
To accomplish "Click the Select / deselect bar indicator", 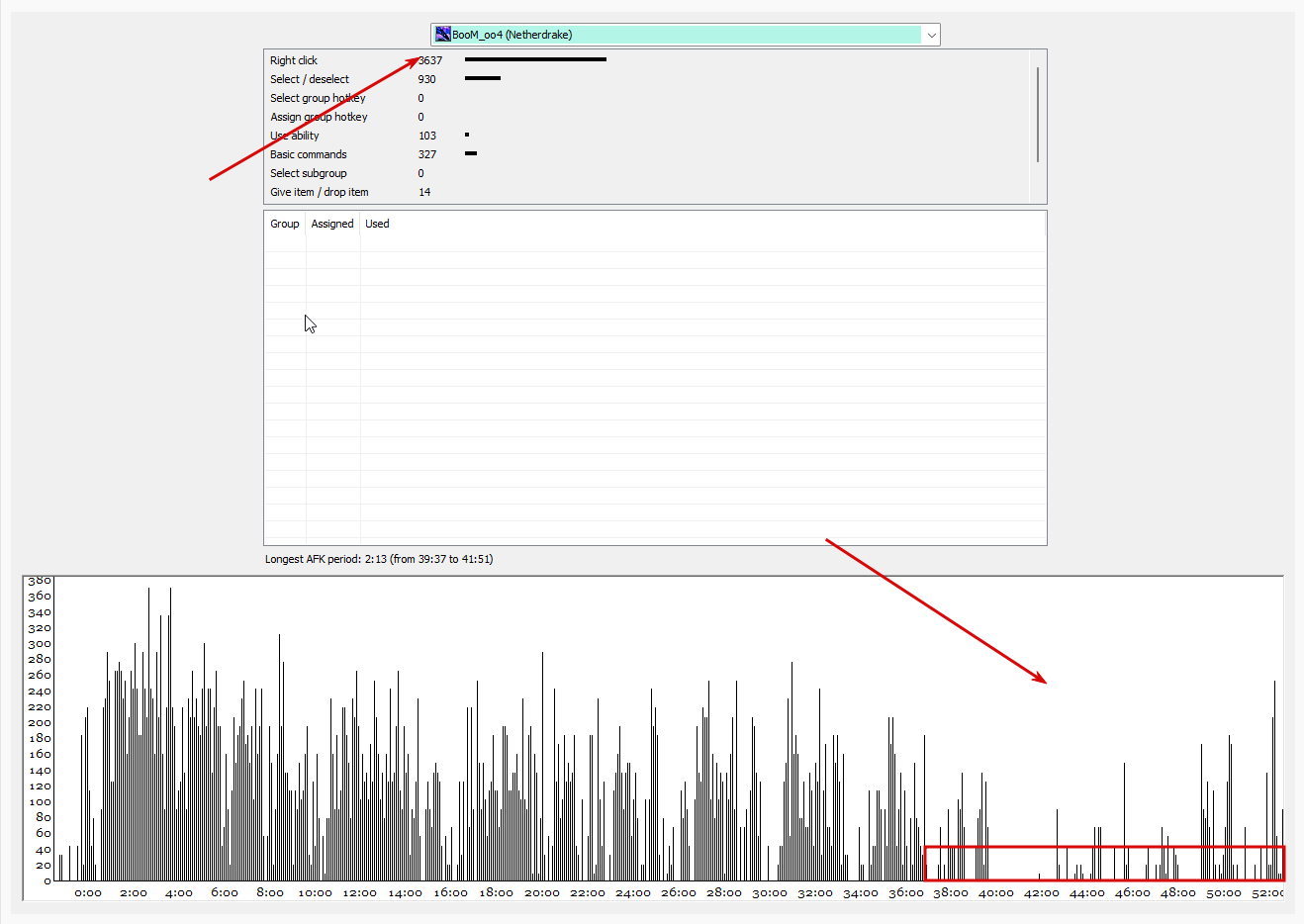I will 483,78.
